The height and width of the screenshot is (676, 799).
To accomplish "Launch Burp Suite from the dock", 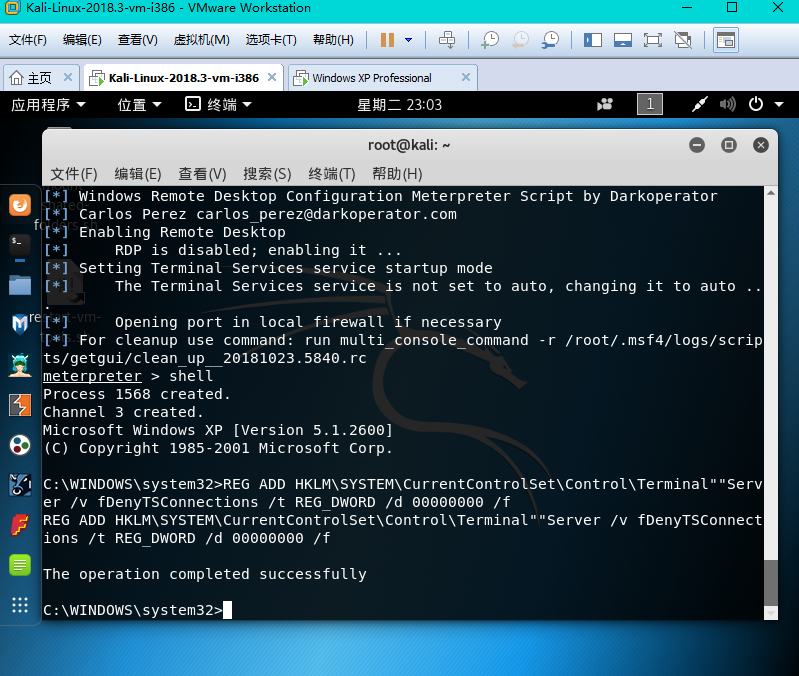I will point(20,405).
